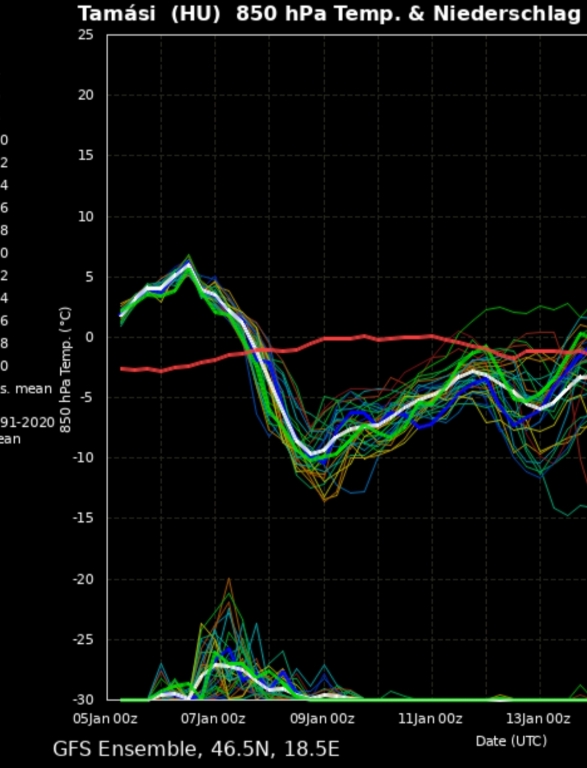Click the "GFS Ensemble, 46.5N, 18.5E" footer text
The height and width of the screenshot is (768, 587).
pos(196,749)
